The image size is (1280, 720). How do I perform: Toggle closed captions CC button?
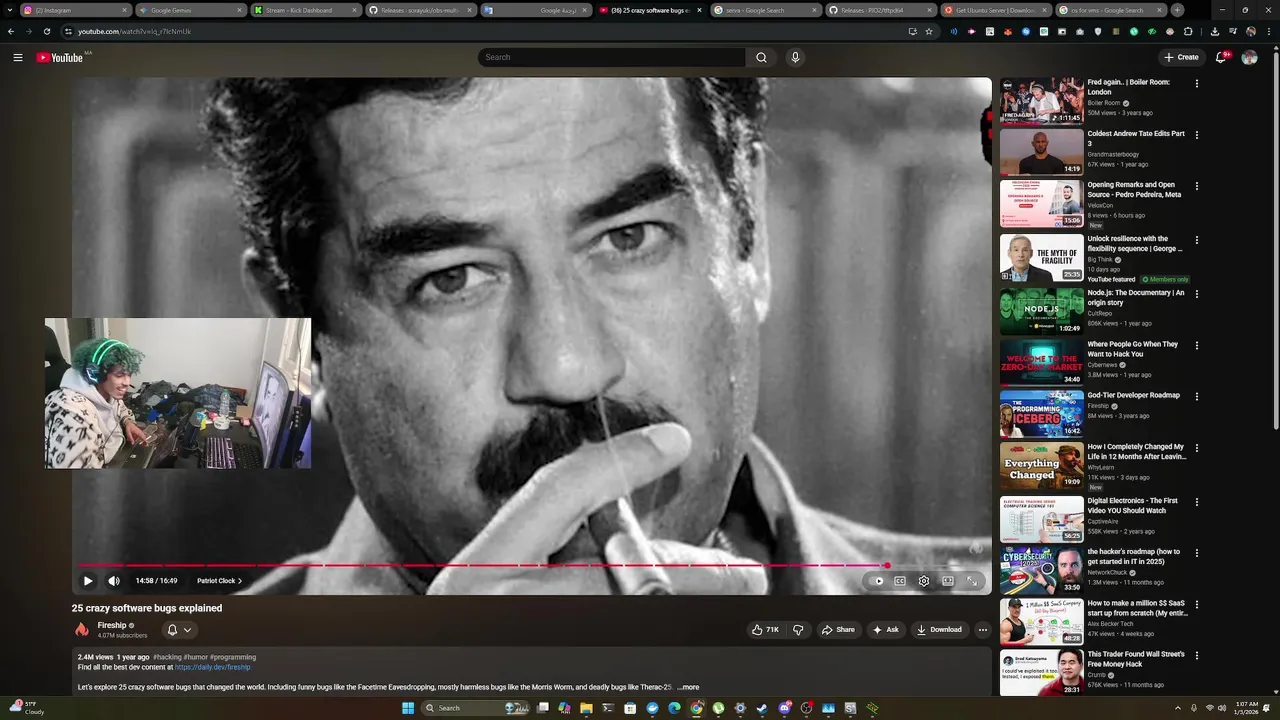point(900,581)
